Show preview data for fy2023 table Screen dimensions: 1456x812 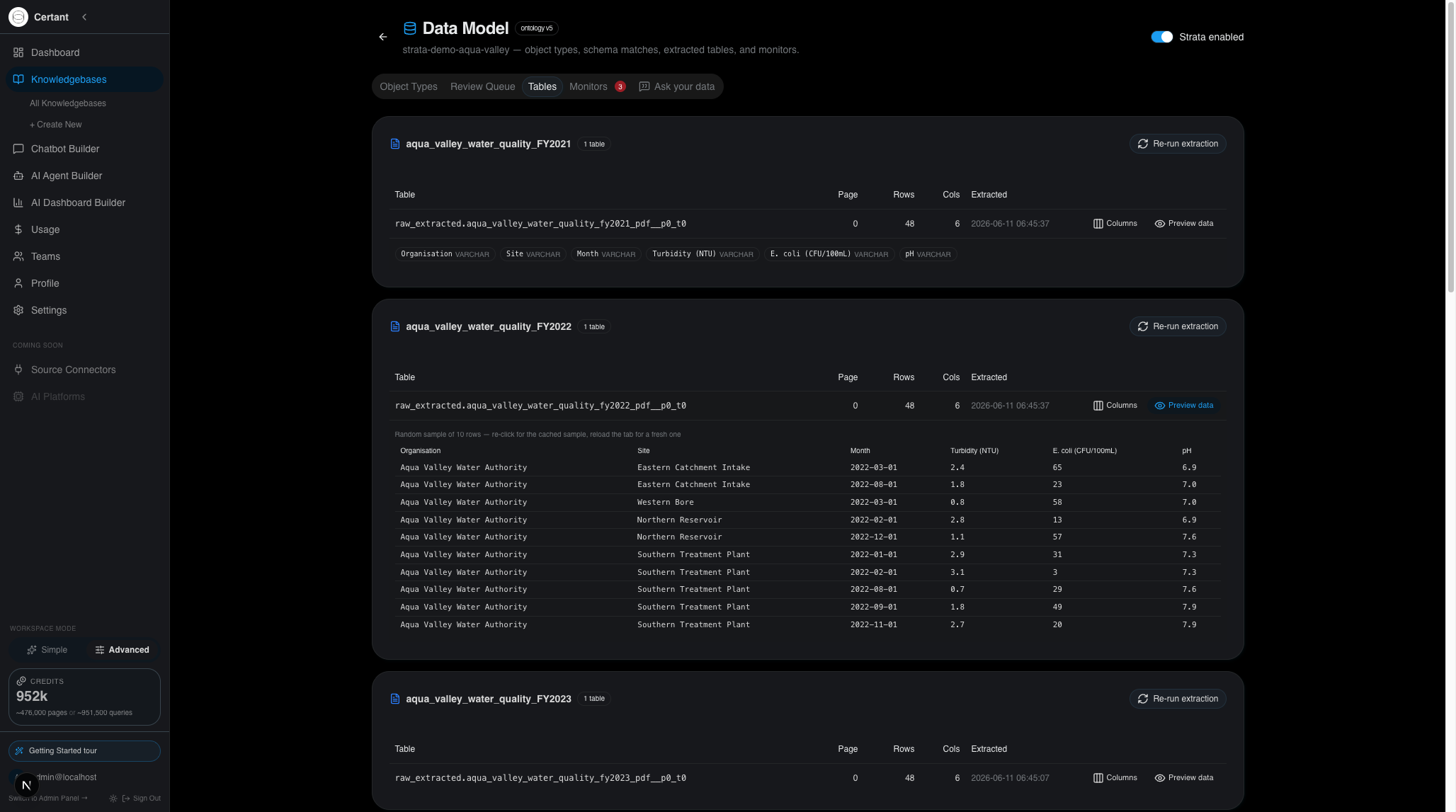tap(1184, 778)
